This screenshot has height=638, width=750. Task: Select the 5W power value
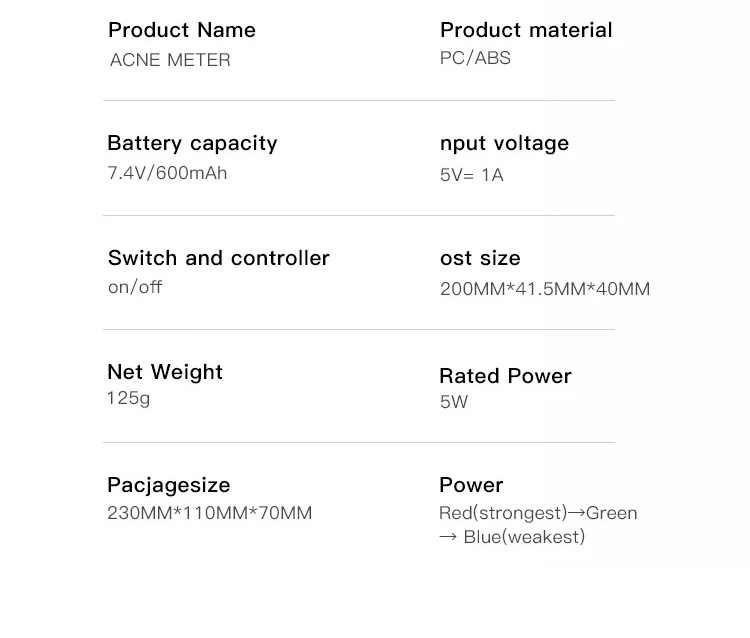[453, 402]
